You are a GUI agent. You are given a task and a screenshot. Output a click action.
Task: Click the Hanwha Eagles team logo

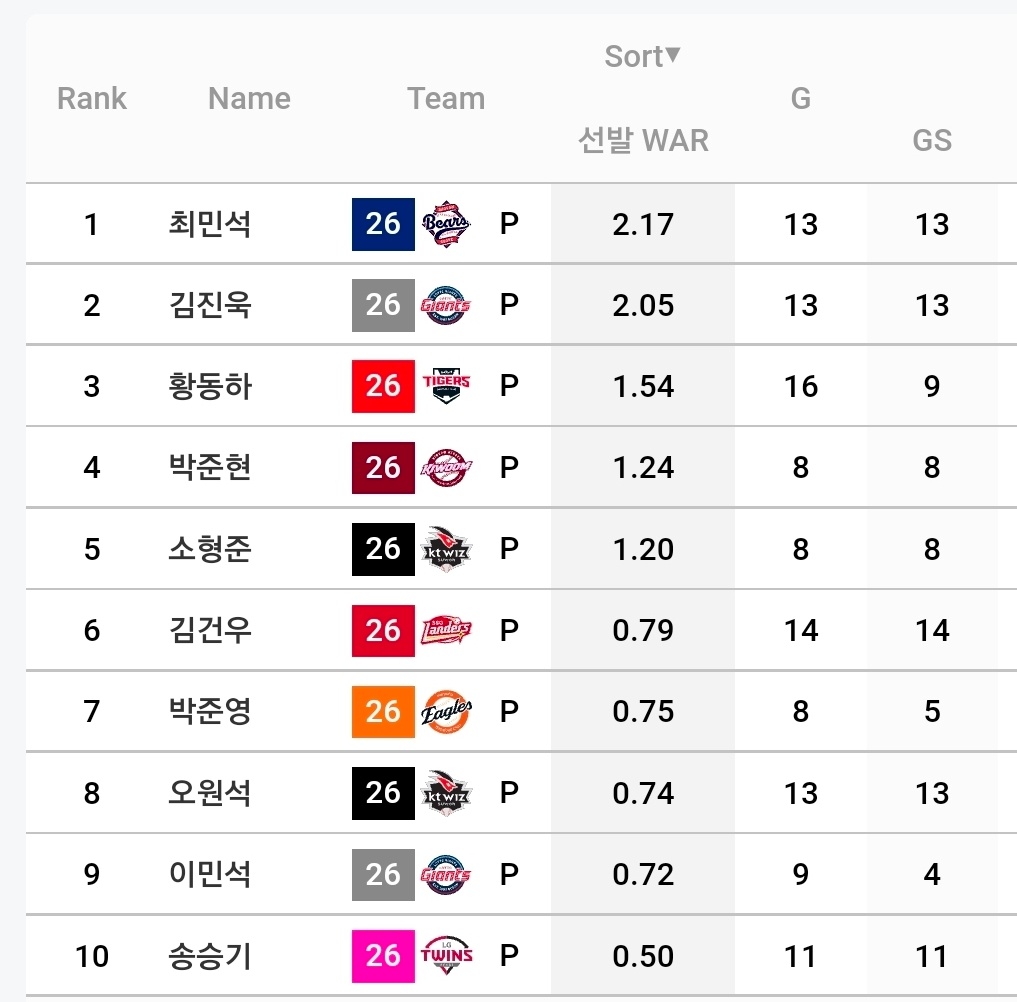(446, 711)
